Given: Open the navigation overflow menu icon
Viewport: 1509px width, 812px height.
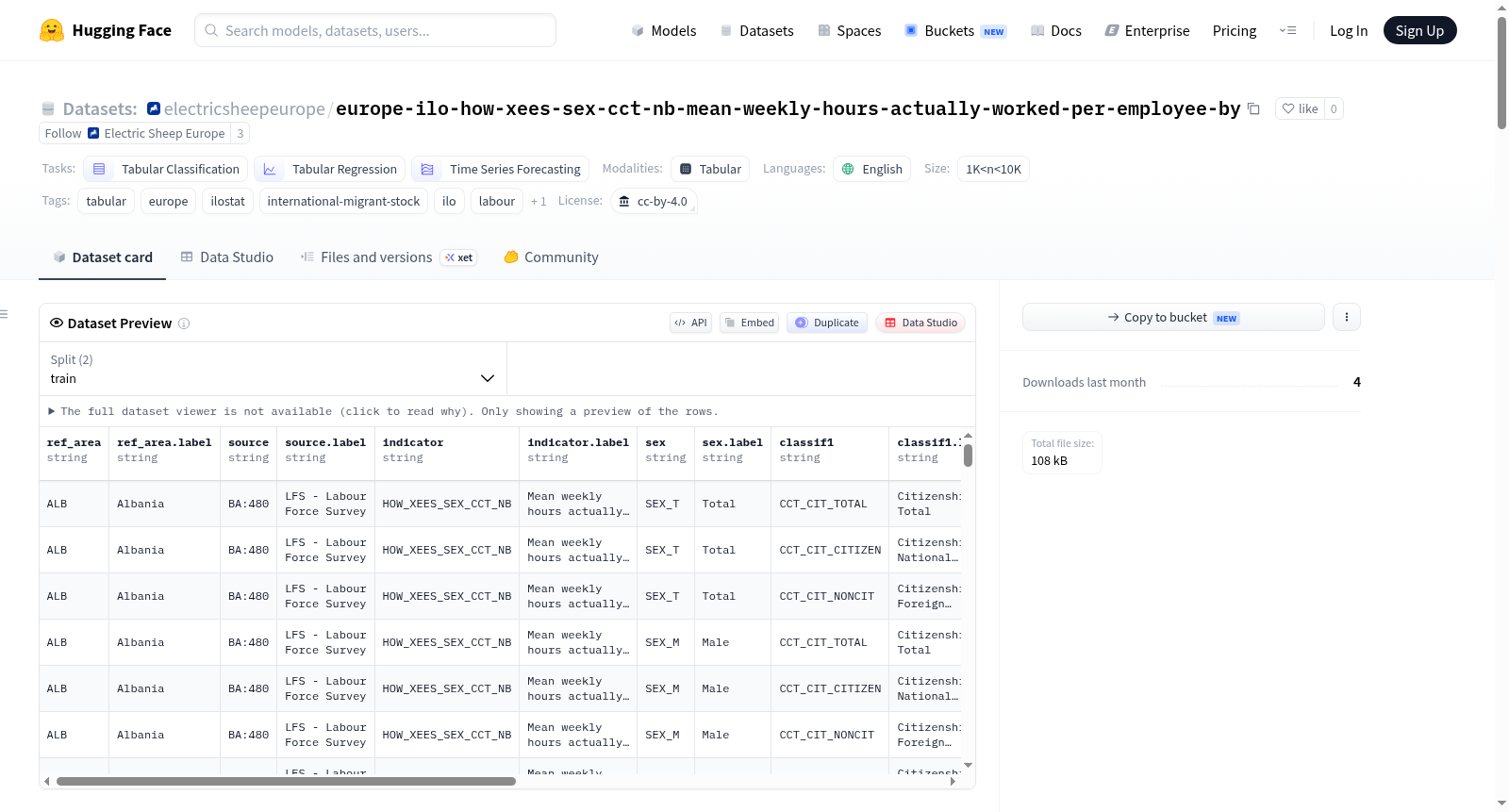Looking at the screenshot, I should (1287, 30).
